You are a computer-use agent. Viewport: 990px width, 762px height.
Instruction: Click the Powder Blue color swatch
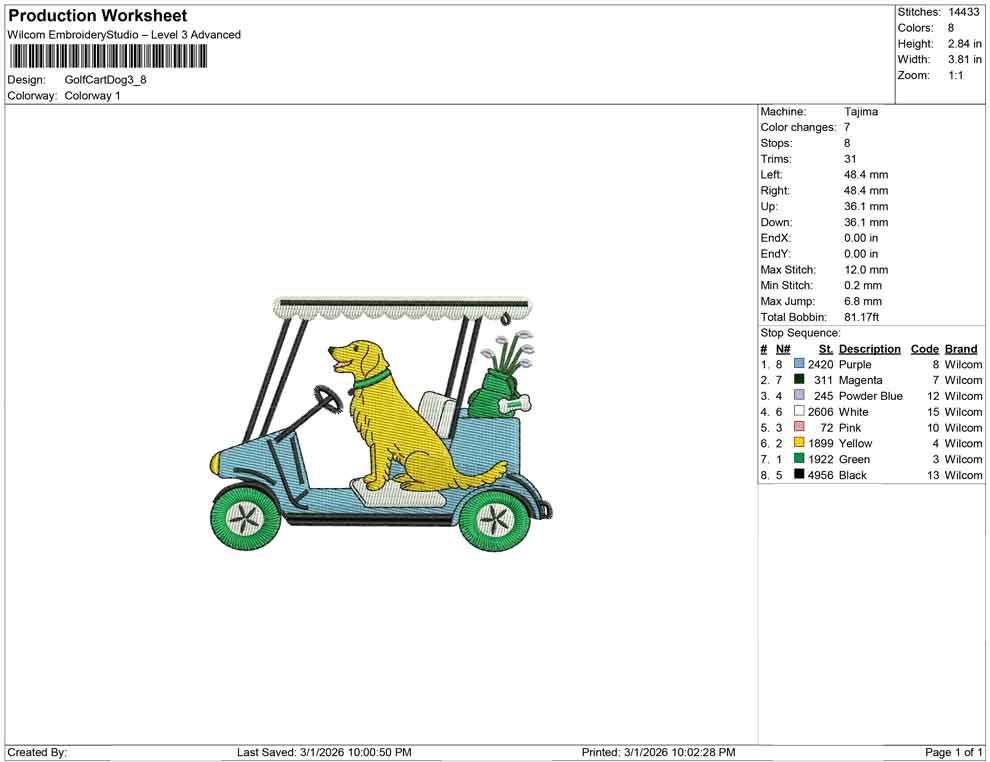[x=799, y=396]
